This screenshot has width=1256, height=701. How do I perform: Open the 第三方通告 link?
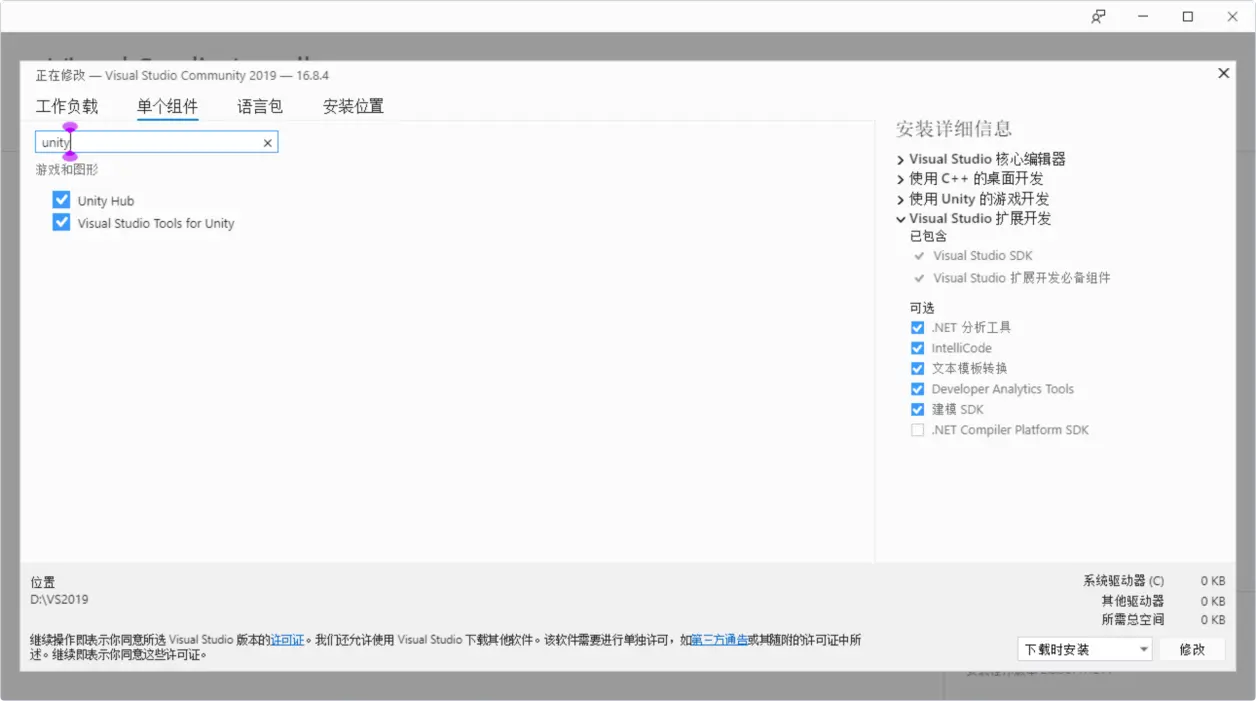[719, 640]
